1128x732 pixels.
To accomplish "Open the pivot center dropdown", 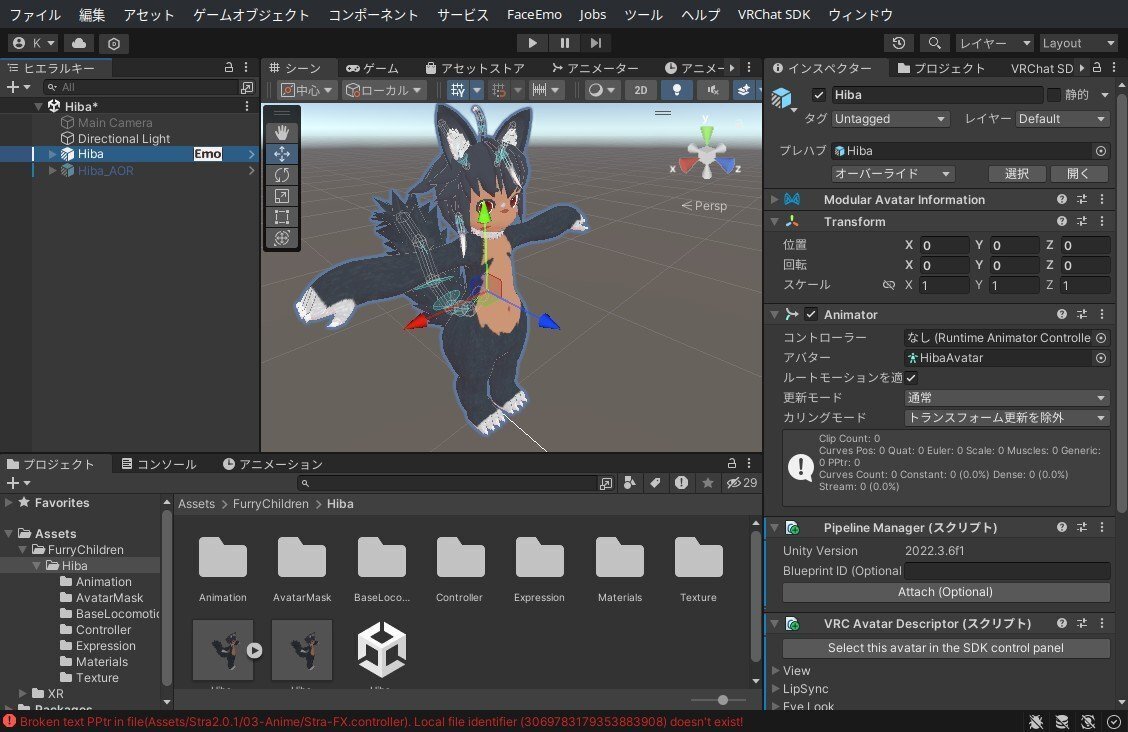I will point(306,90).
